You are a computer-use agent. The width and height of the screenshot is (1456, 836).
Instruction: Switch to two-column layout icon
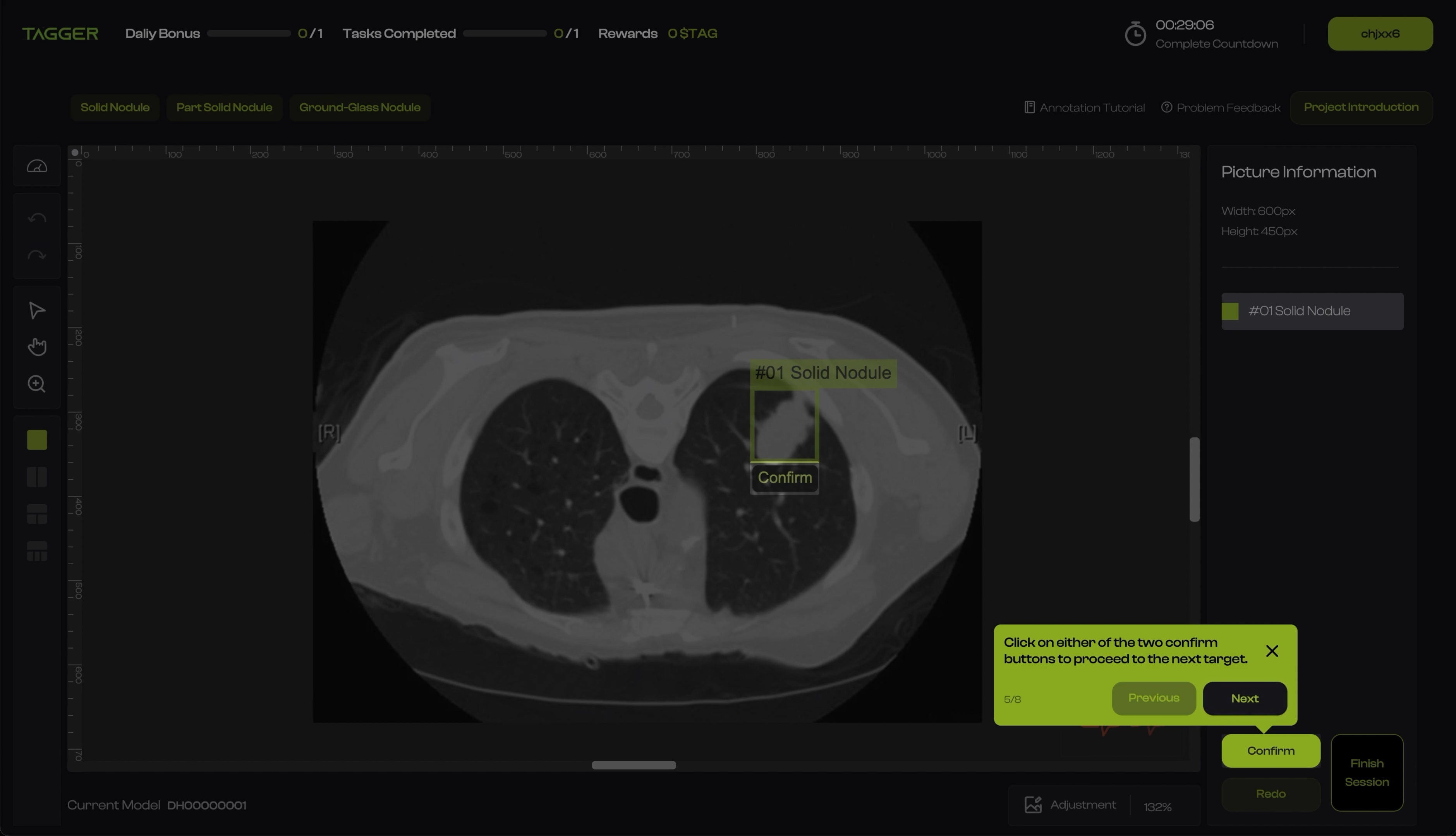(x=37, y=477)
